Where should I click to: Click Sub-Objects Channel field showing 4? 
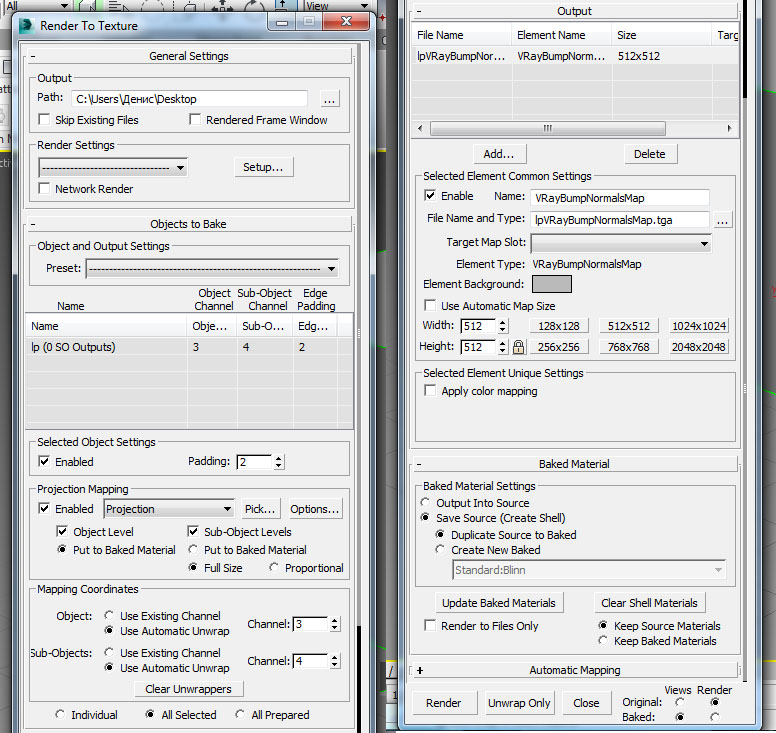pos(310,661)
